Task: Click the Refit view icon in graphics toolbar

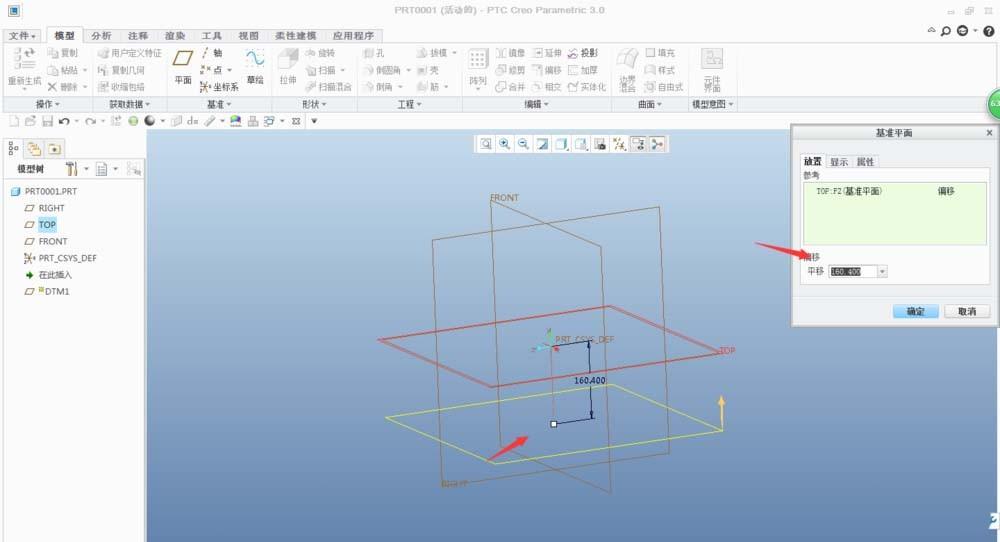Action: tap(486, 144)
